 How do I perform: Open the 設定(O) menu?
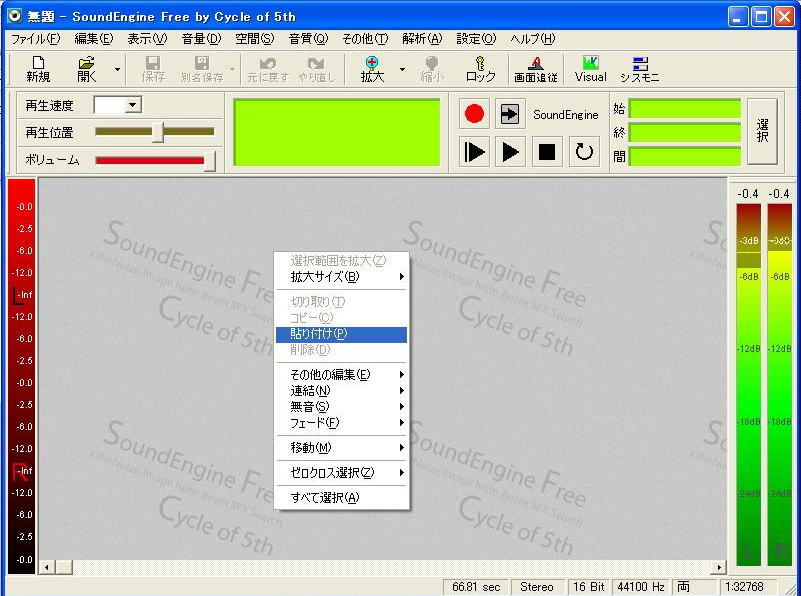point(476,39)
